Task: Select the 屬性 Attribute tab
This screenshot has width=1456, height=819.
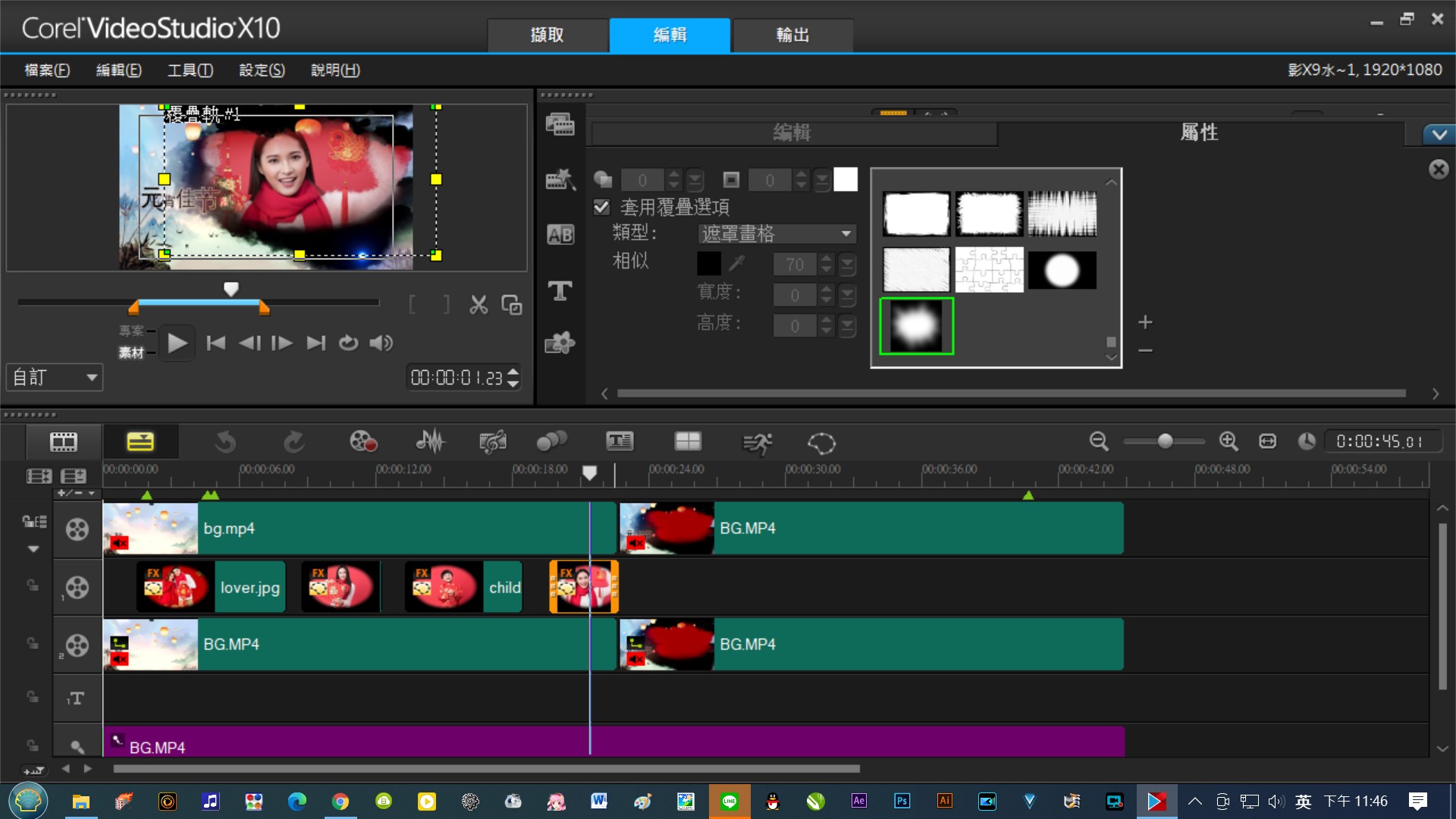Action: (x=1200, y=133)
